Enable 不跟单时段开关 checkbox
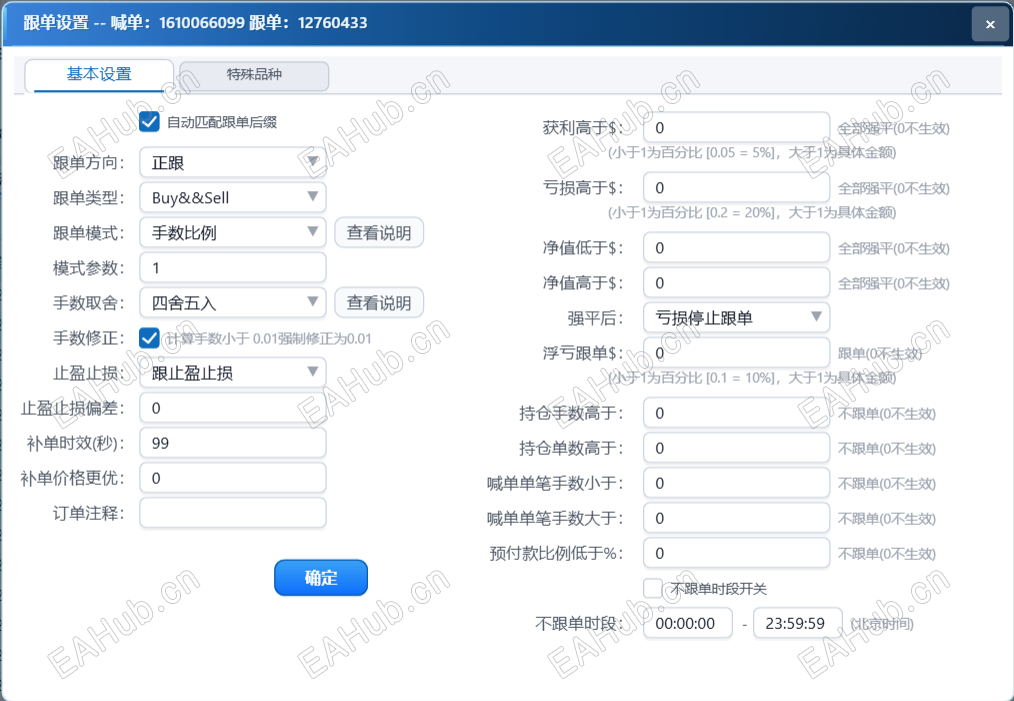Image resolution: width=1014 pixels, height=701 pixels. point(653,588)
